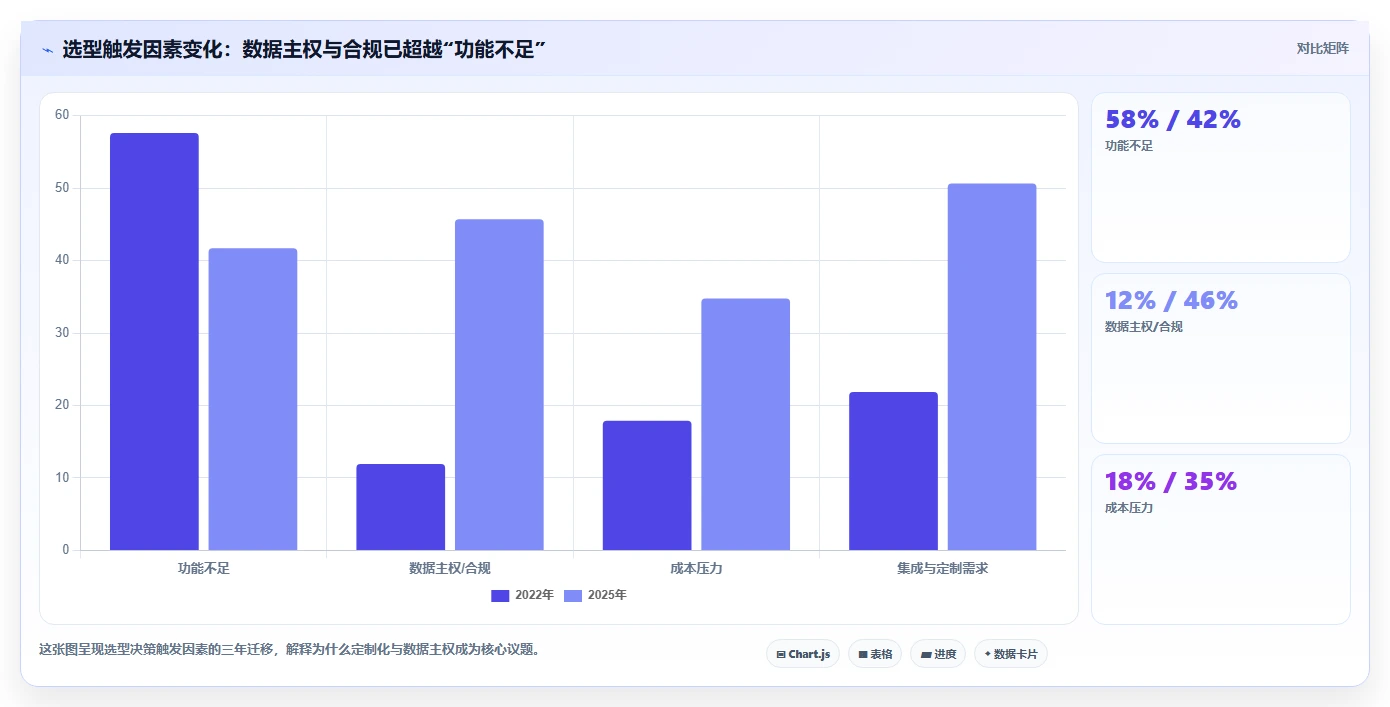The width and height of the screenshot is (1390, 707).
Task: Click the chart title heading text
Action: point(304,49)
